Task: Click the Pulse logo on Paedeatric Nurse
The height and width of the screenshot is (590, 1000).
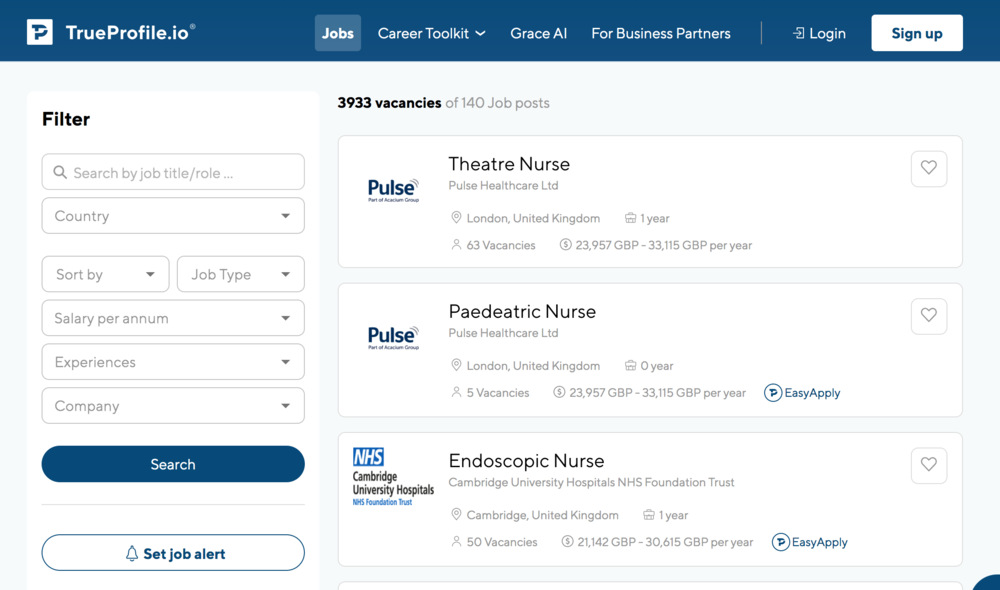Action: coord(393,337)
